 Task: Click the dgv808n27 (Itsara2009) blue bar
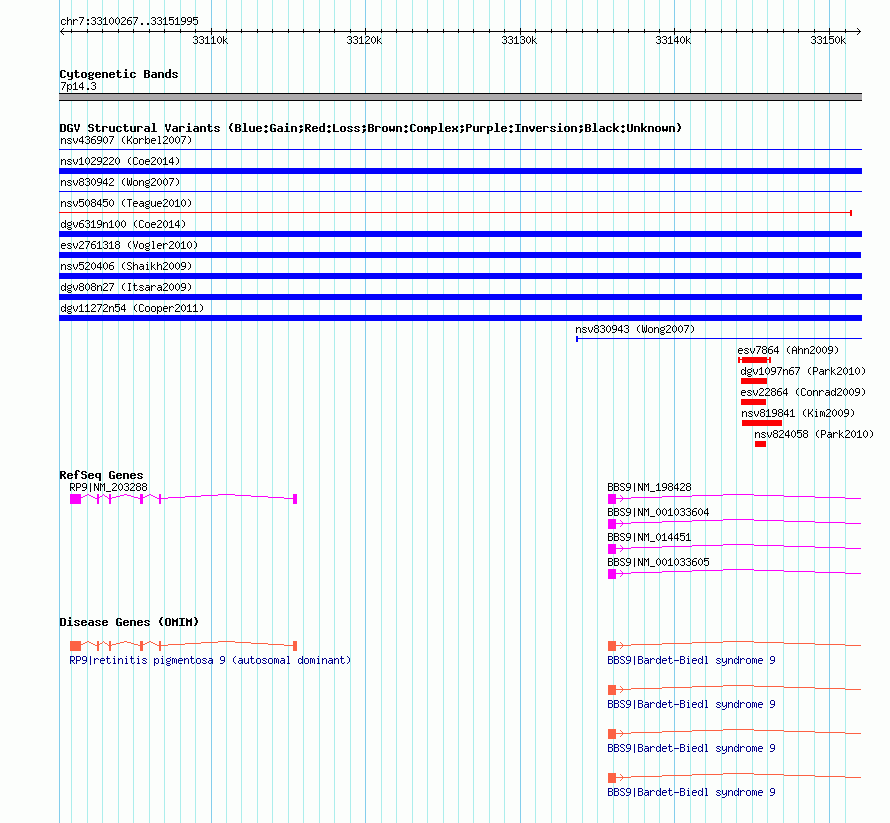(460, 297)
